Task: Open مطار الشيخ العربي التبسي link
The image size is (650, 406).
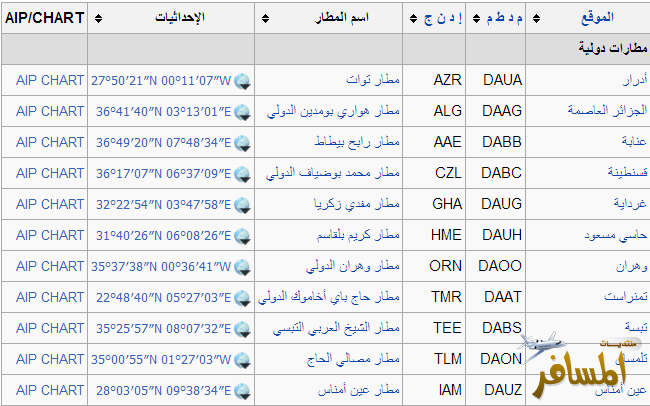Action: click(336, 328)
